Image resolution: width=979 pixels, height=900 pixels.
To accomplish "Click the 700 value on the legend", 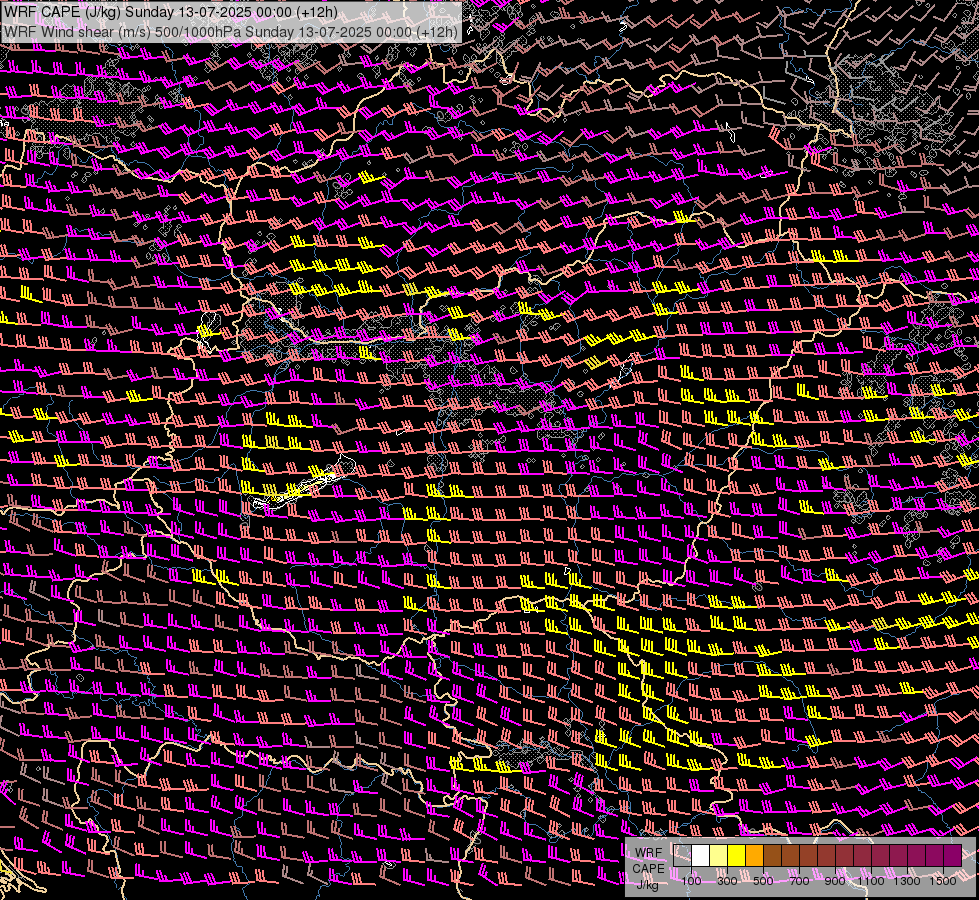I will click(x=799, y=881).
